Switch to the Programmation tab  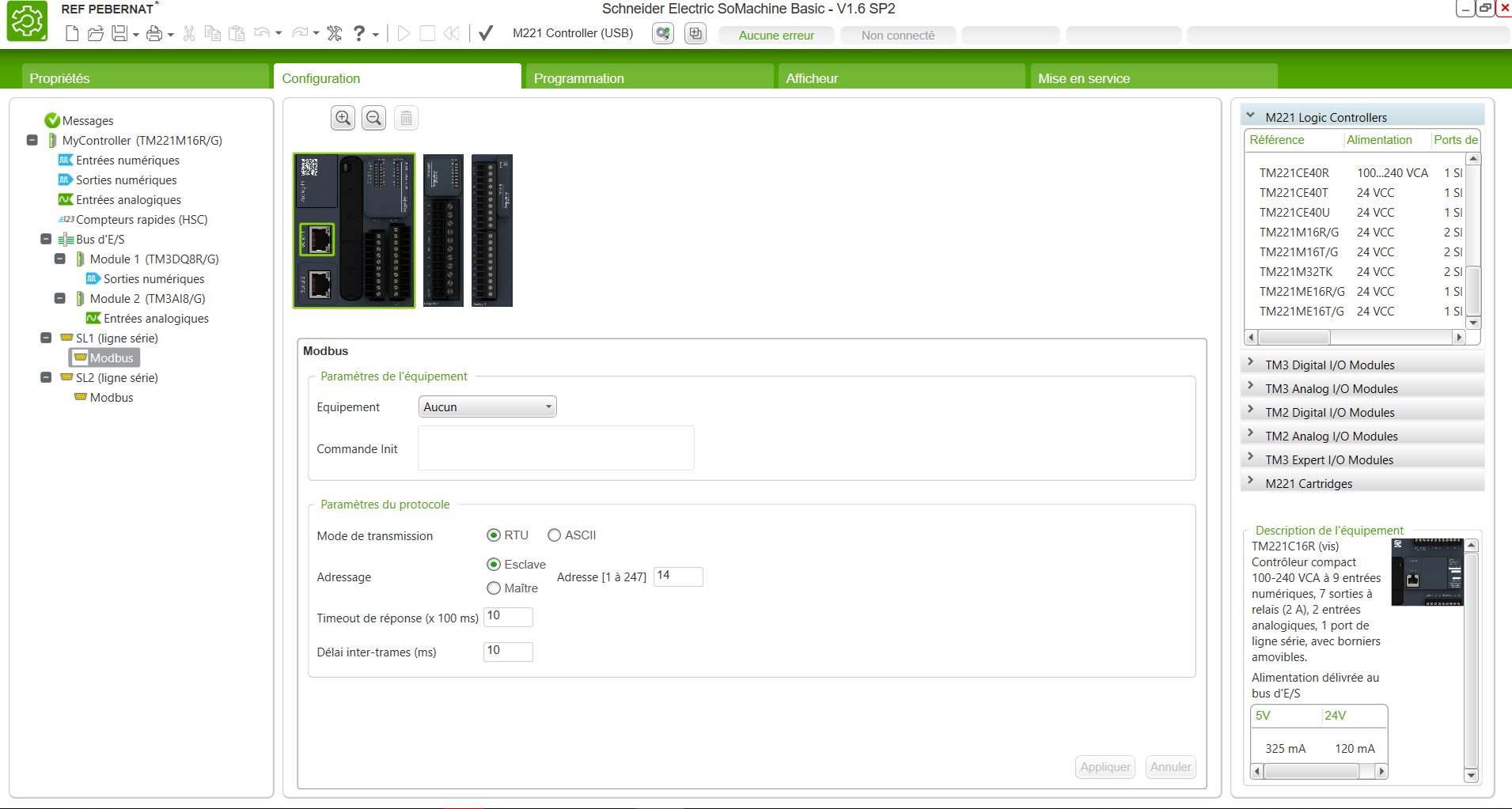578,78
